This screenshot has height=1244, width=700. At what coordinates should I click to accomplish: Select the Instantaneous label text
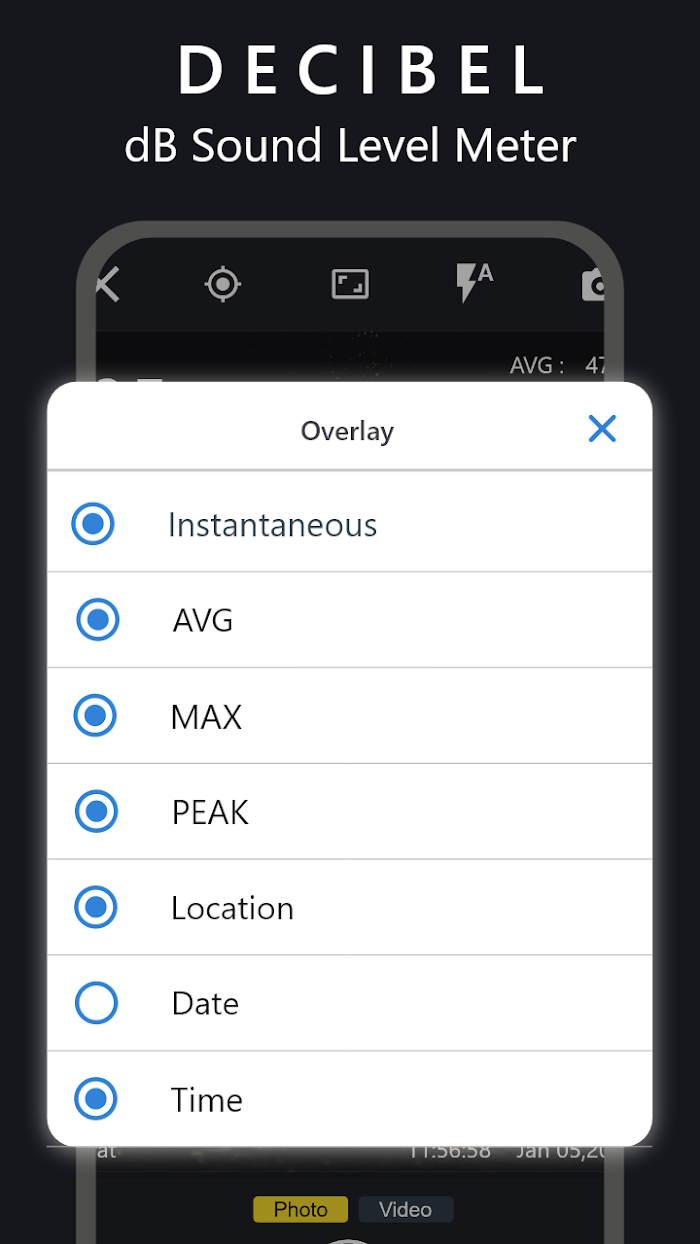tap(272, 525)
